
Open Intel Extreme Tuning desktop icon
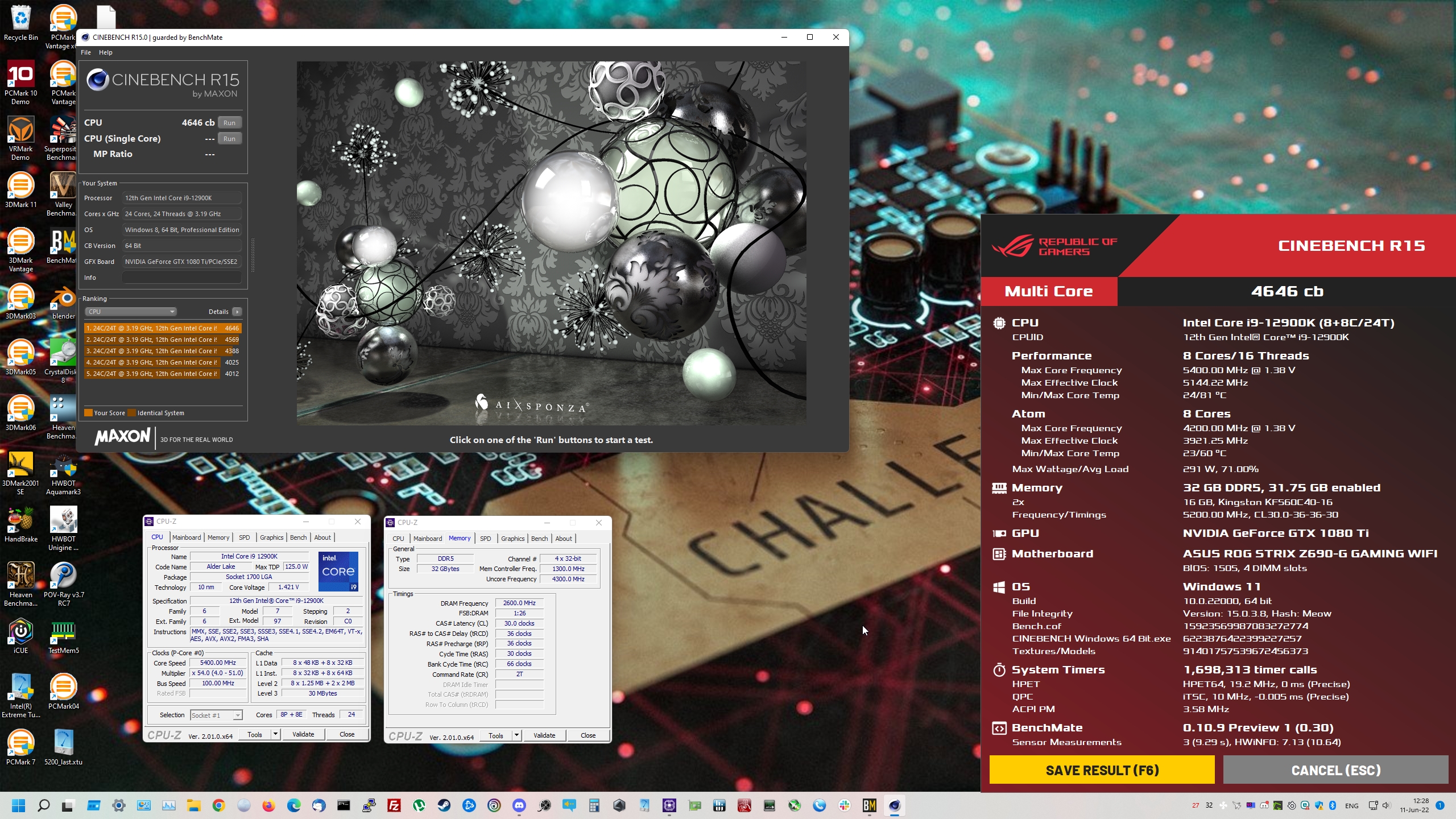click(21, 697)
